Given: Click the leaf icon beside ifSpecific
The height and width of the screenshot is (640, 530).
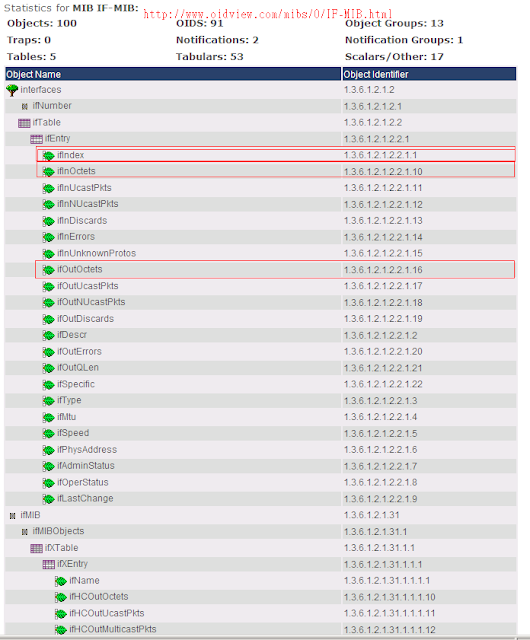Looking at the screenshot, I should tap(49, 384).
